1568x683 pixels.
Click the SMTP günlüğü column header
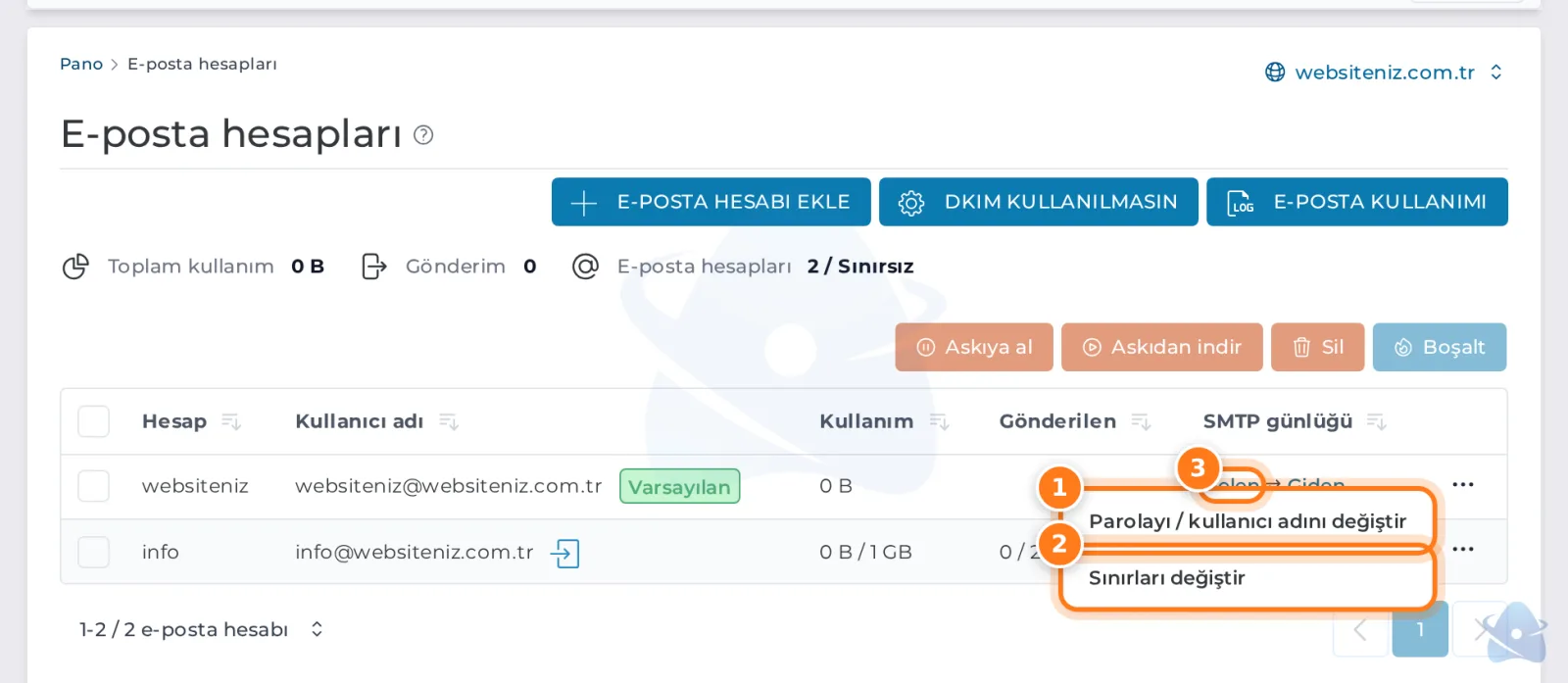point(1278,421)
